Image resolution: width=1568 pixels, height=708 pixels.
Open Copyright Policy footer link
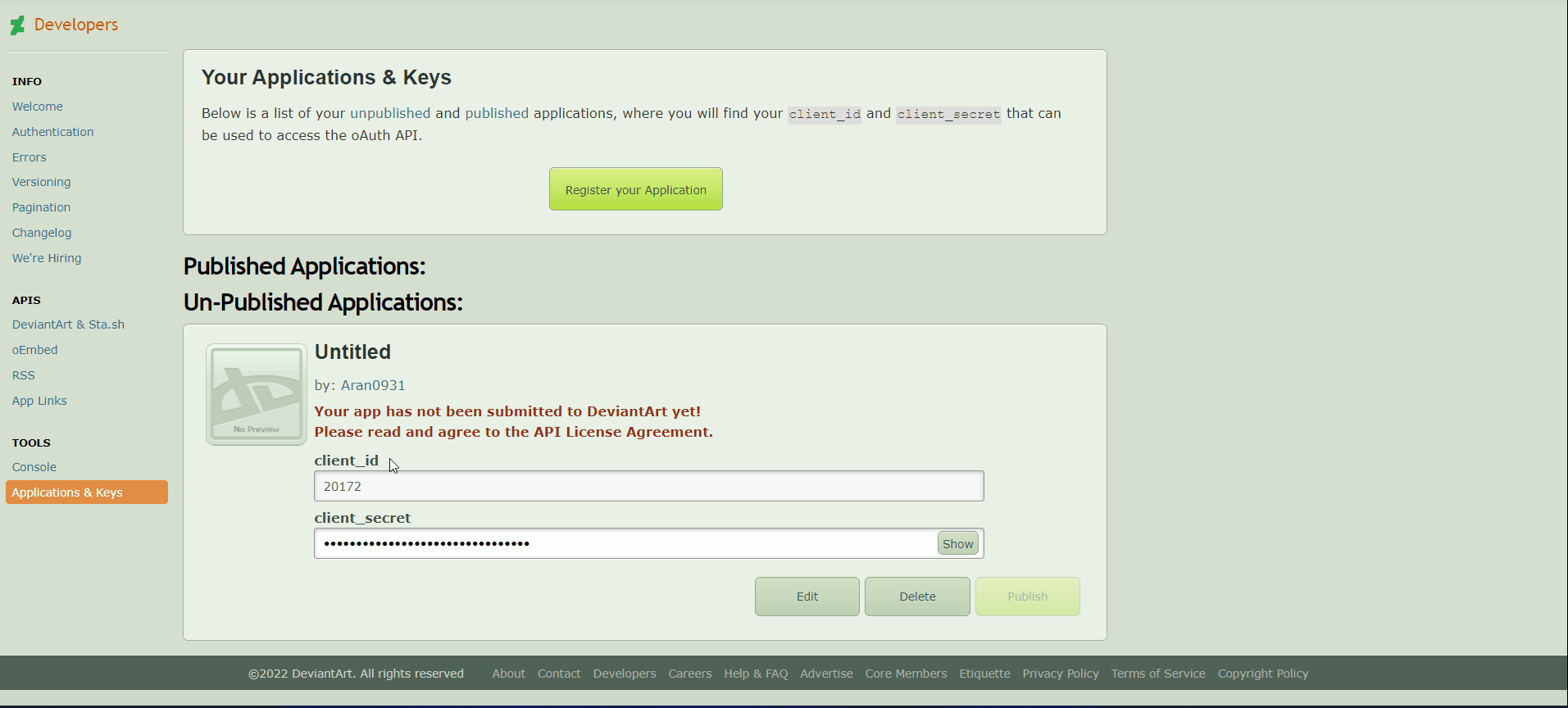coord(1263,674)
